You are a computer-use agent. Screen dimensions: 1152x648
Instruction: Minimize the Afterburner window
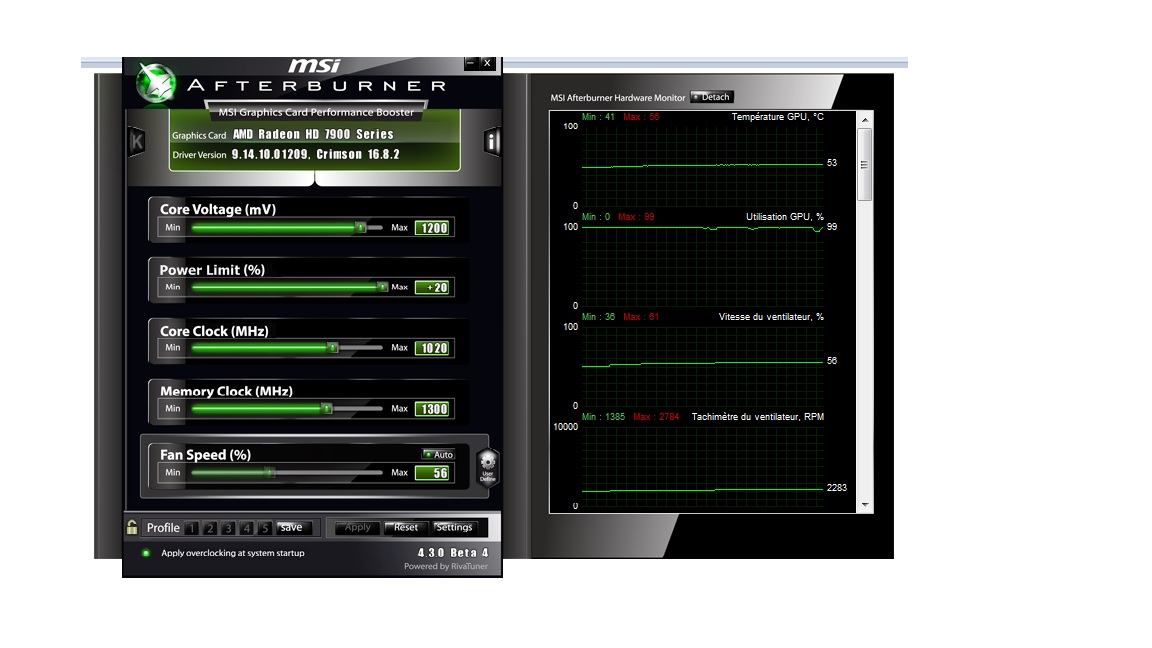[x=471, y=63]
